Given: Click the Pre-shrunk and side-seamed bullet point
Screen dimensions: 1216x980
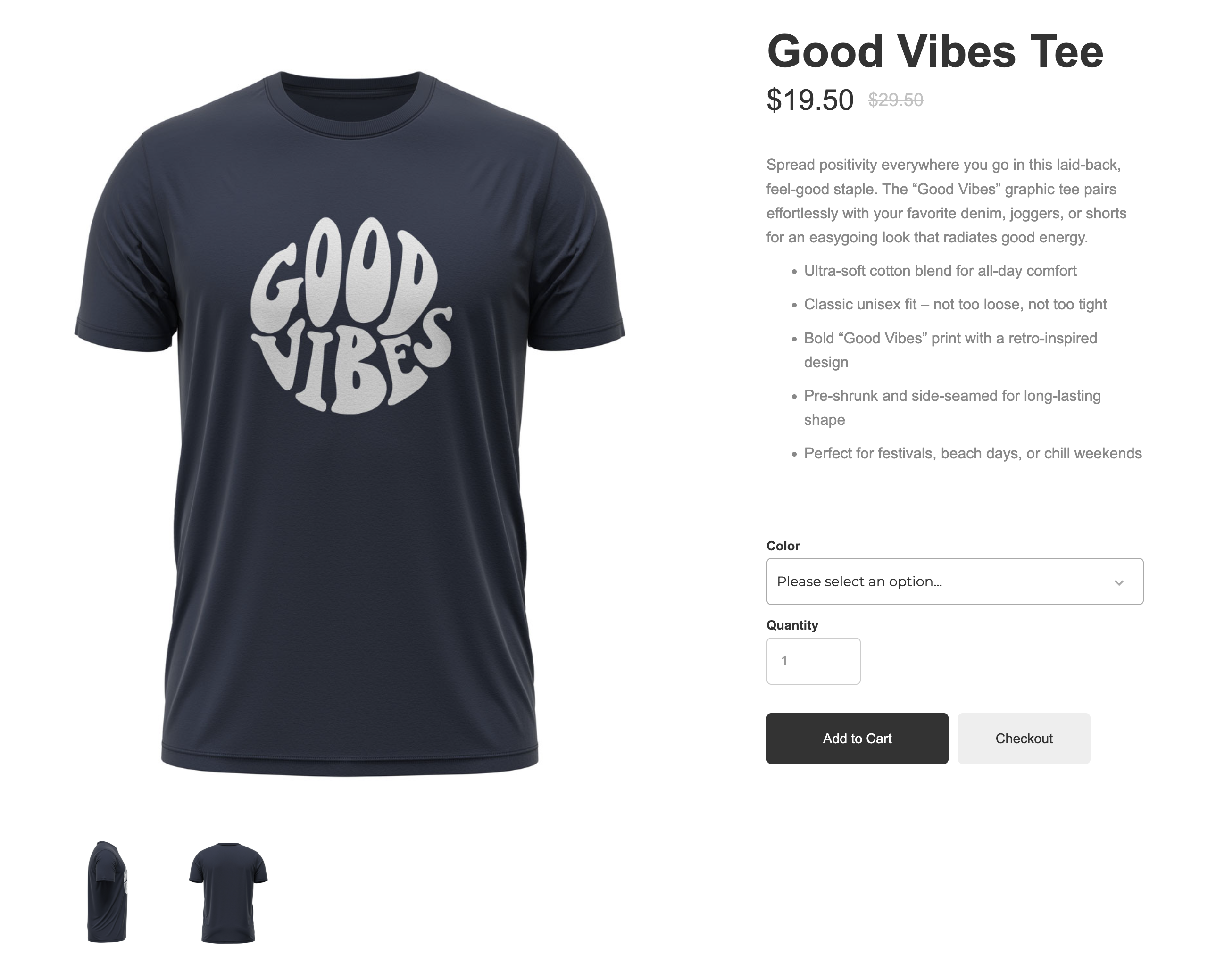Looking at the screenshot, I should coord(952,407).
